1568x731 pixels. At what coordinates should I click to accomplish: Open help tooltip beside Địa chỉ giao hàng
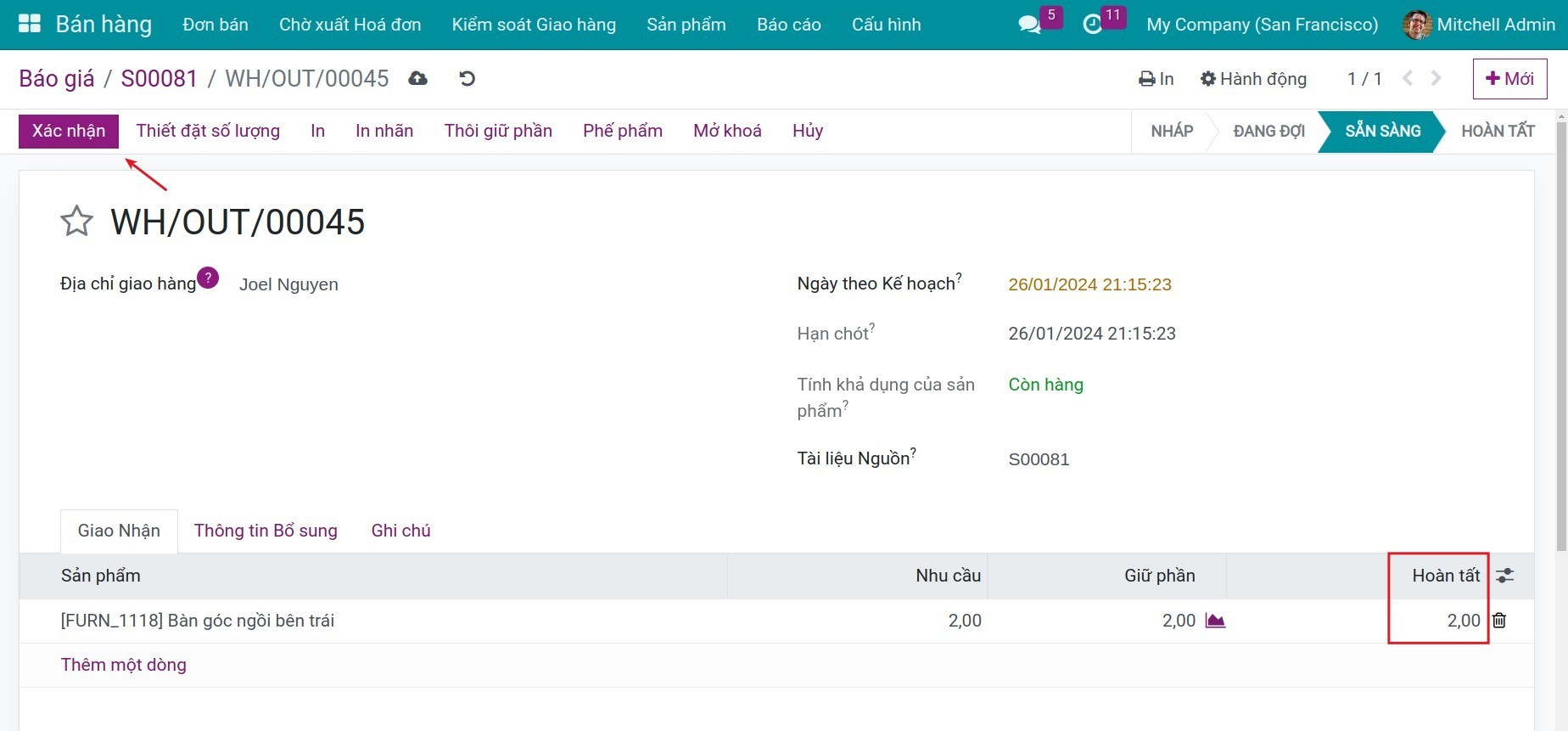click(x=208, y=278)
